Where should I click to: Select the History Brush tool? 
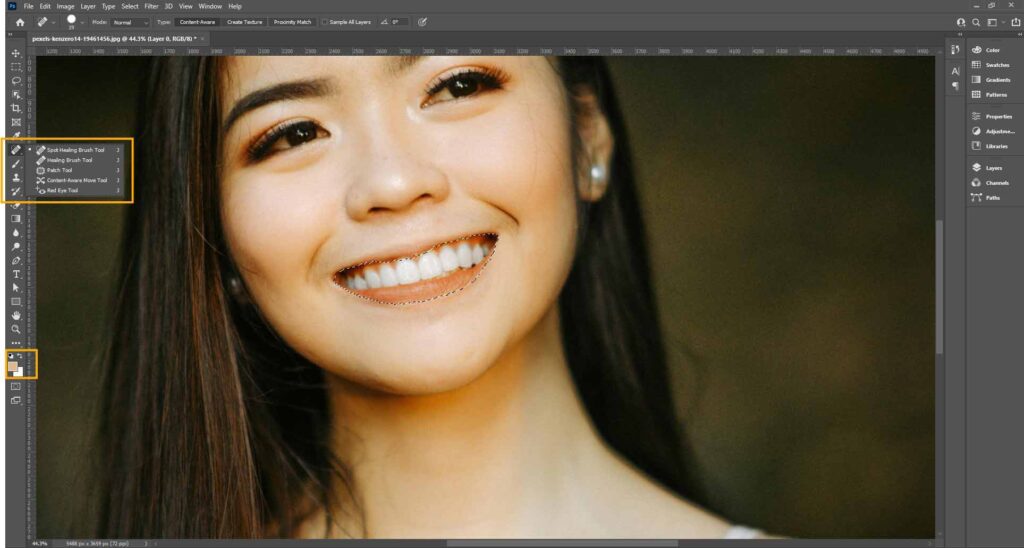pyautogui.click(x=16, y=191)
